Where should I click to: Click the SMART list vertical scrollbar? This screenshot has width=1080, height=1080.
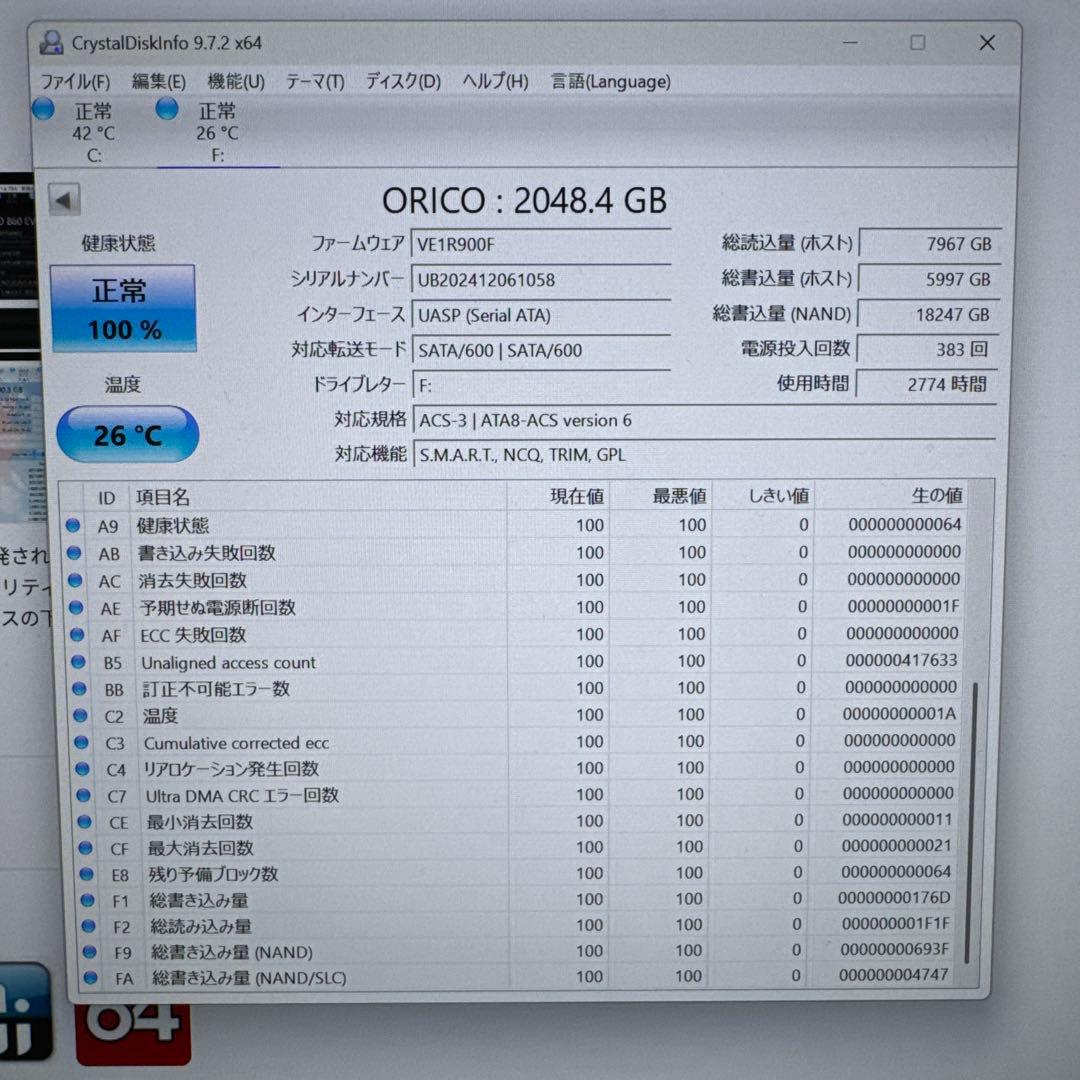click(972, 823)
